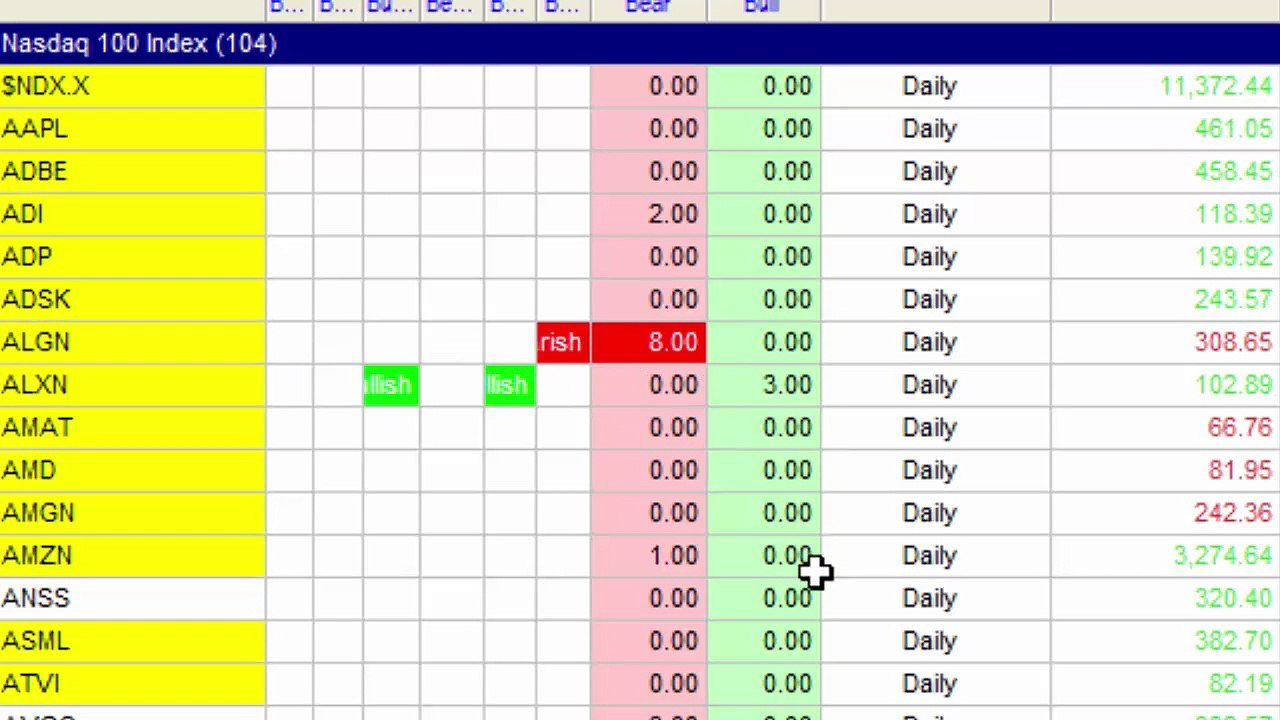Select the AMZN ticker symbol
Image resolution: width=1280 pixels, height=720 pixels.
(x=39, y=556)
